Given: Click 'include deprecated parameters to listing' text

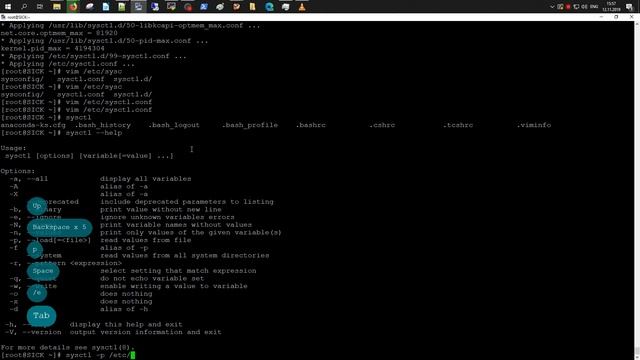Looking at the screenshot, I should pos(187,202).
